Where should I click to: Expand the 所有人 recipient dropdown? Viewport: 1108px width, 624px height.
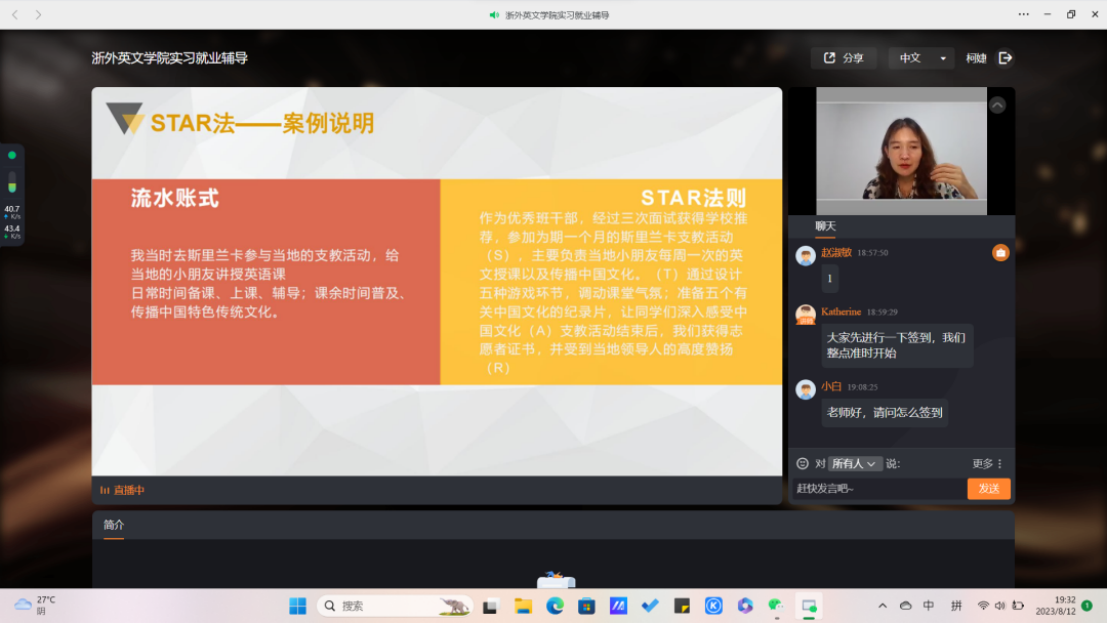[856, 464]
